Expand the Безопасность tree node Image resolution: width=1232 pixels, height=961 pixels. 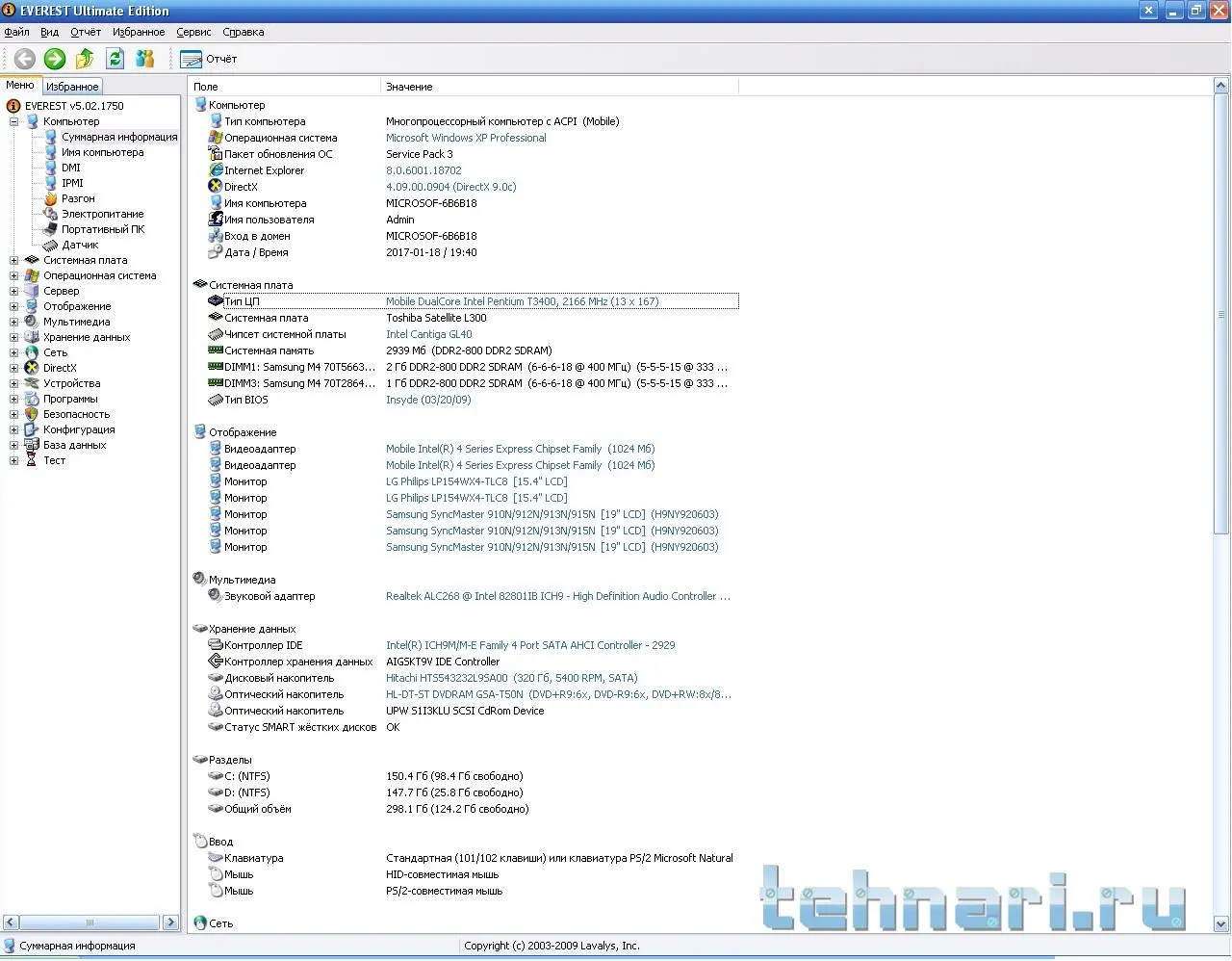pyautogui.click(x=14, y=415)
